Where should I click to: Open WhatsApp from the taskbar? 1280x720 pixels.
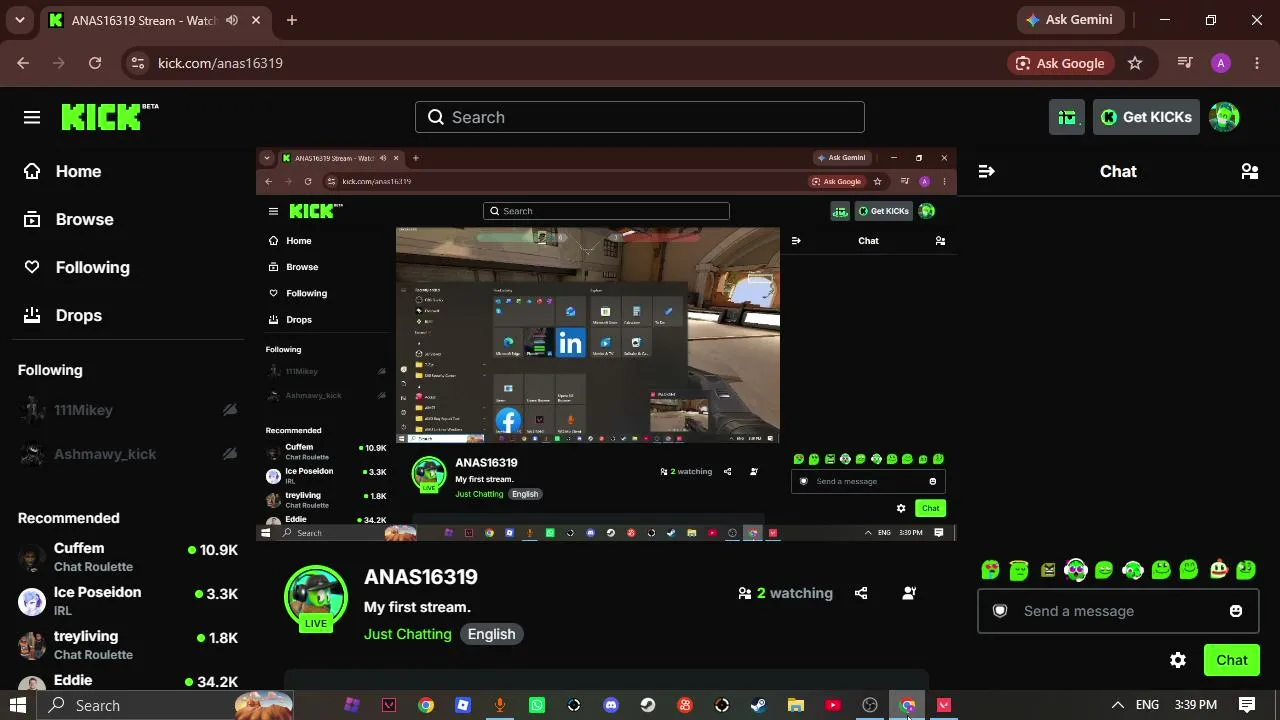point(537,705)
